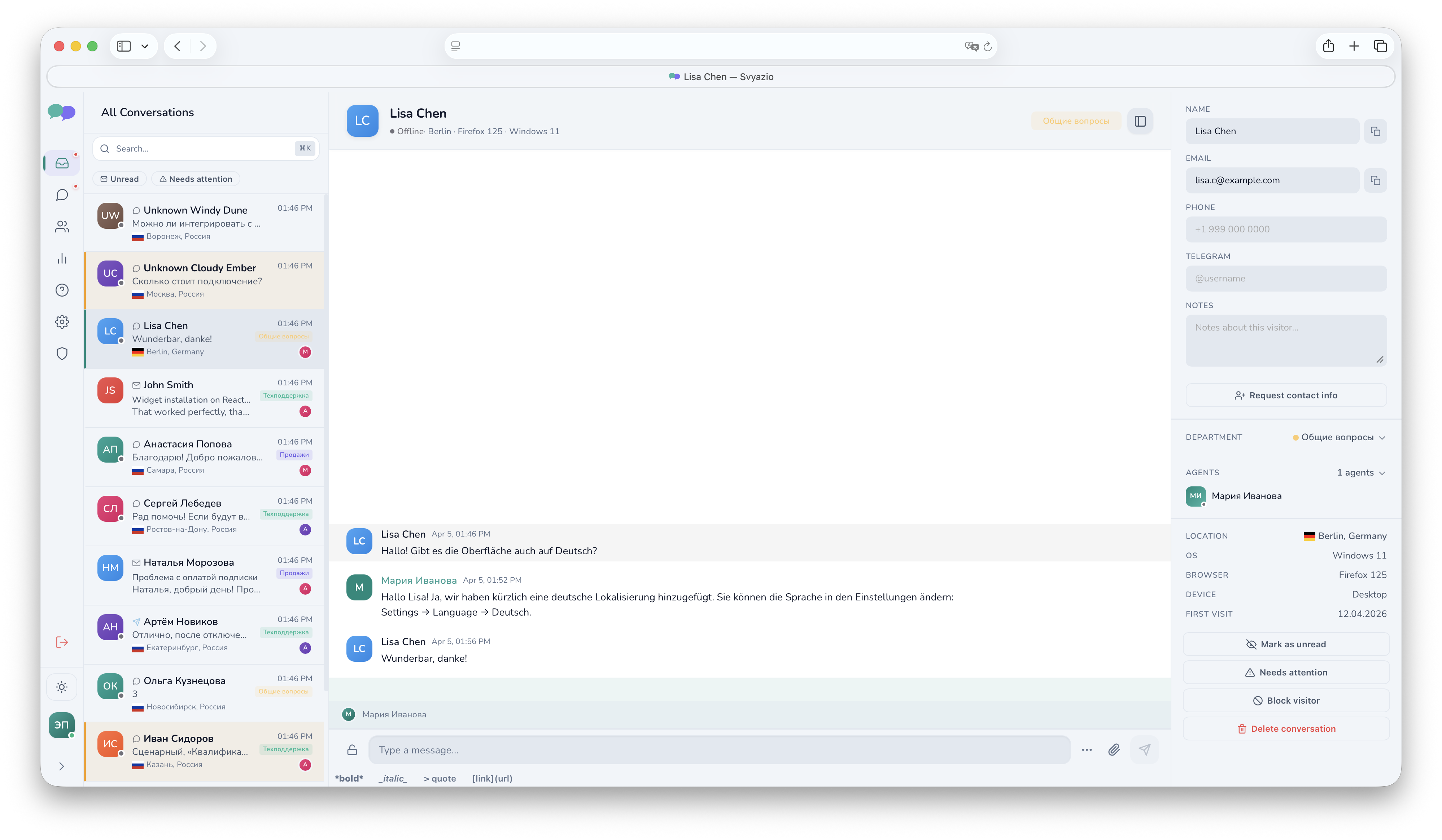This screenshot has height=840, width=1442.
Task: Click the logout icon in sidebar
Action: (x=62, y=642)
